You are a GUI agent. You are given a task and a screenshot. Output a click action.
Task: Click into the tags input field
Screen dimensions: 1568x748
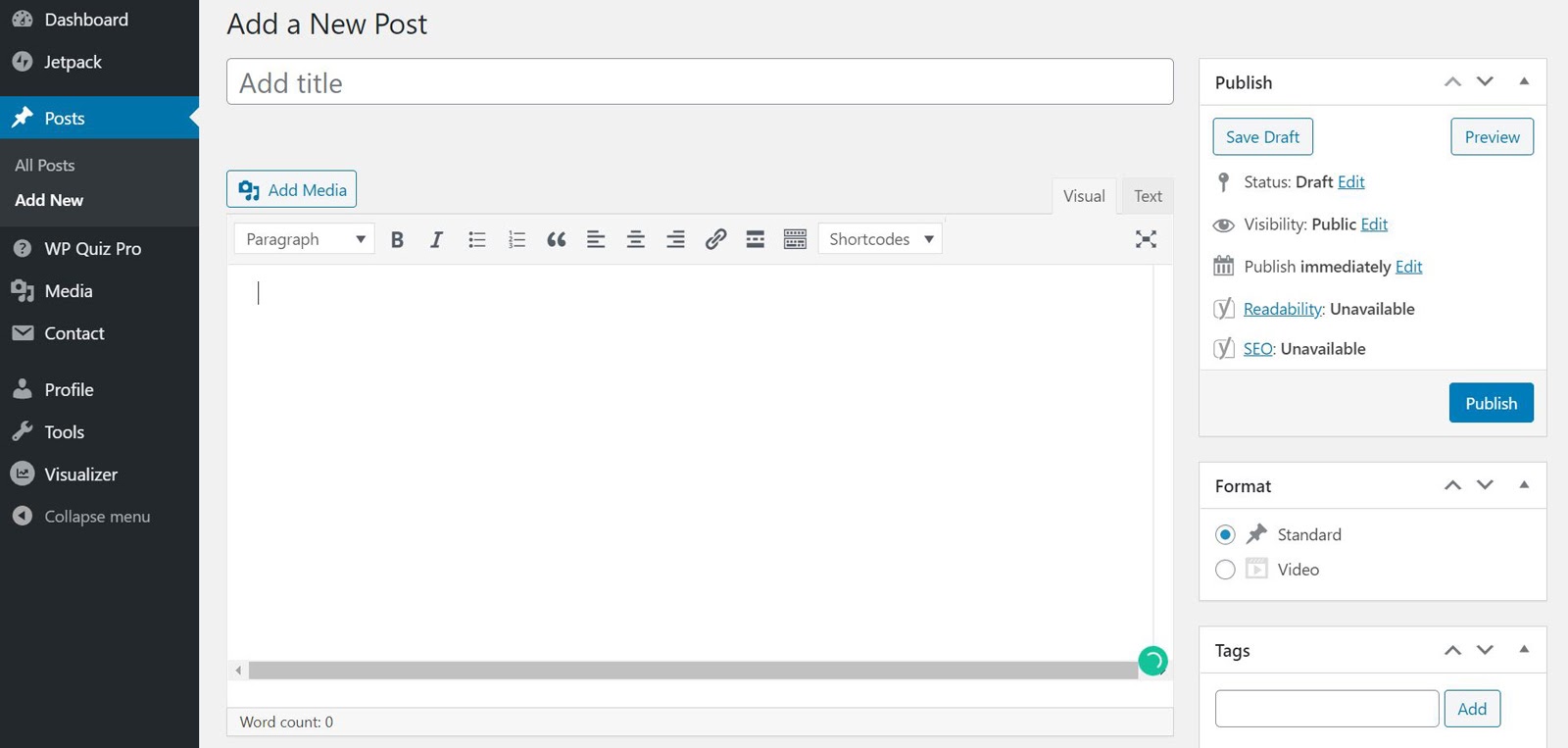point(1327,709)
